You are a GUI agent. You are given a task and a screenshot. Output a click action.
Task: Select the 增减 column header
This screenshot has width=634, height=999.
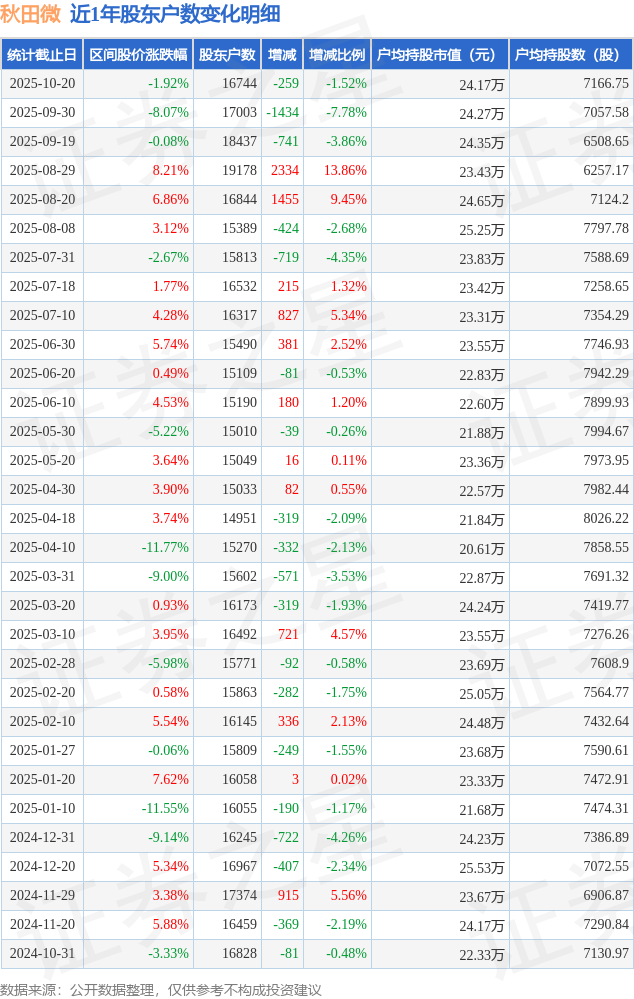point(282,55)
